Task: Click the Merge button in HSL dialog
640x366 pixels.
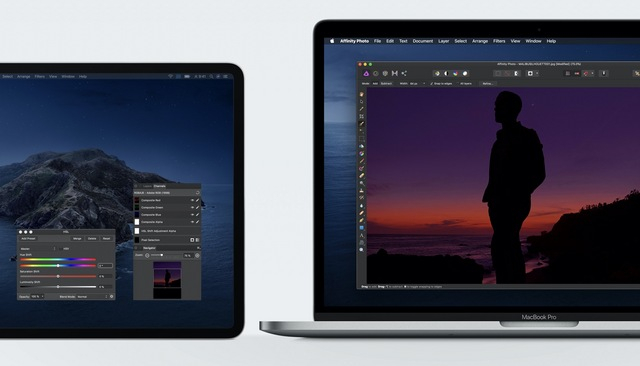Action: coord(77,238)
